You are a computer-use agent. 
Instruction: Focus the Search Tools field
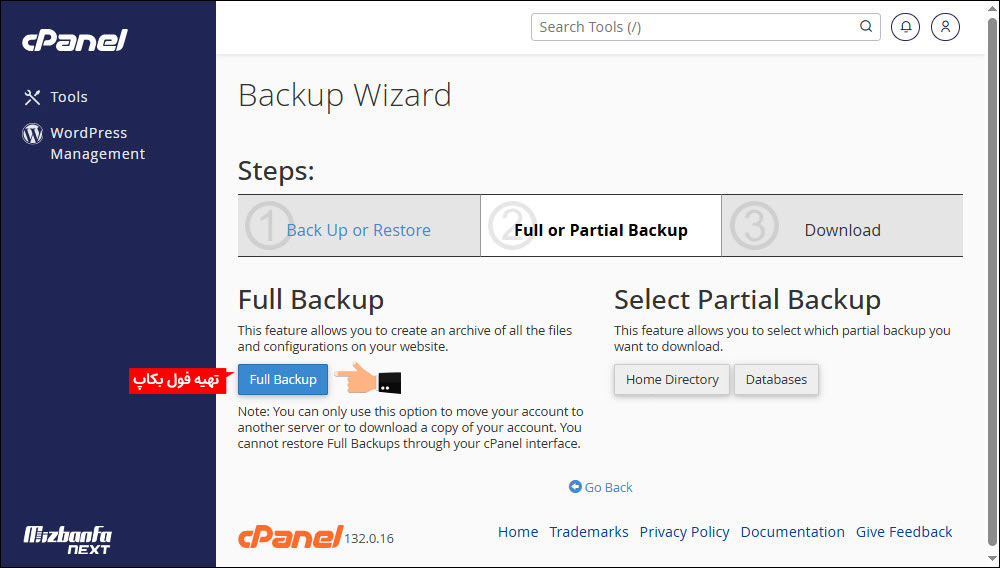(695, 27)
